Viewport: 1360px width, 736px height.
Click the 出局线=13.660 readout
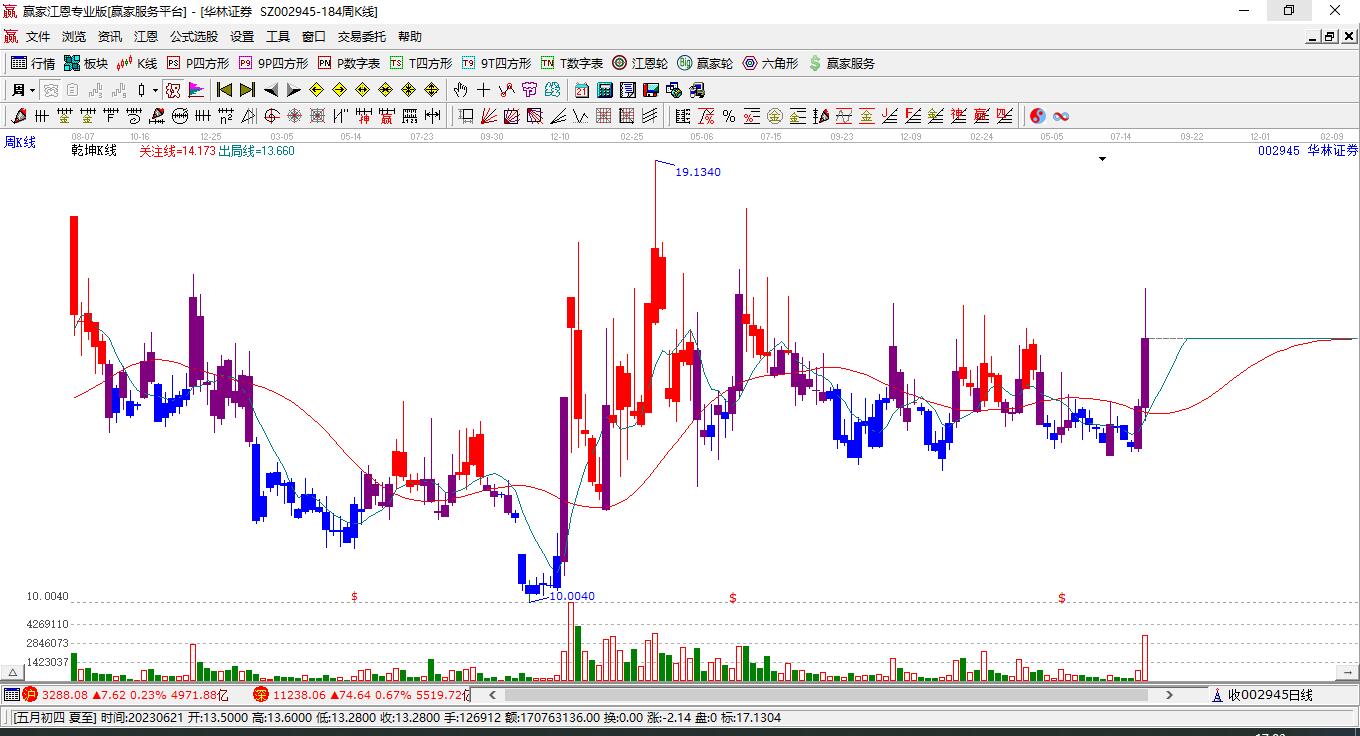(257, 151)
